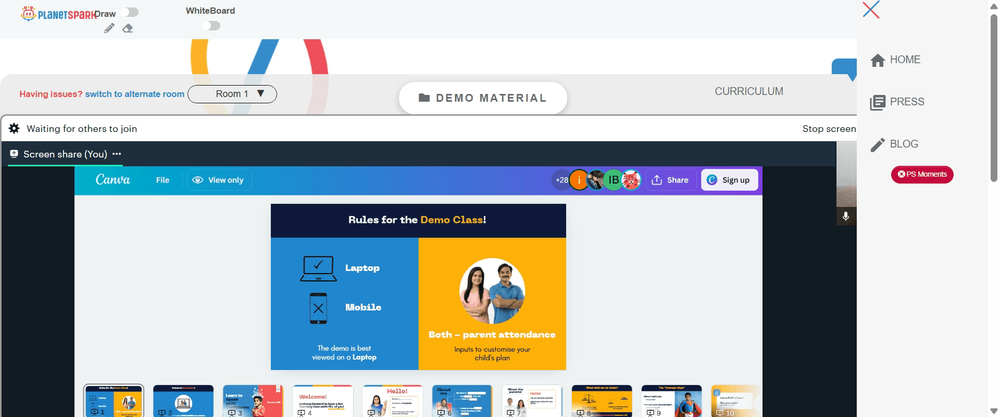
Task: Select slide thumbnail 7
Action: (x=532, y=400)
